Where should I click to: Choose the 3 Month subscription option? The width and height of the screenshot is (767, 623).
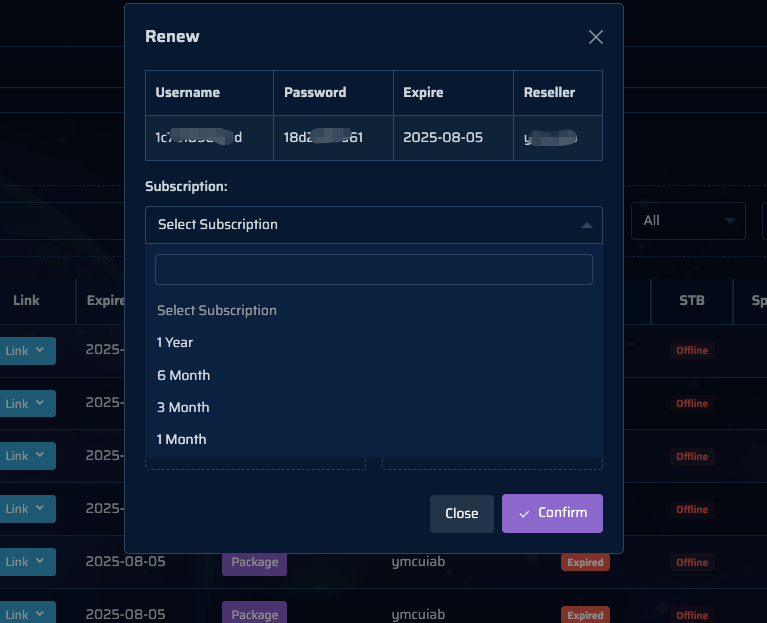point(374,407)
